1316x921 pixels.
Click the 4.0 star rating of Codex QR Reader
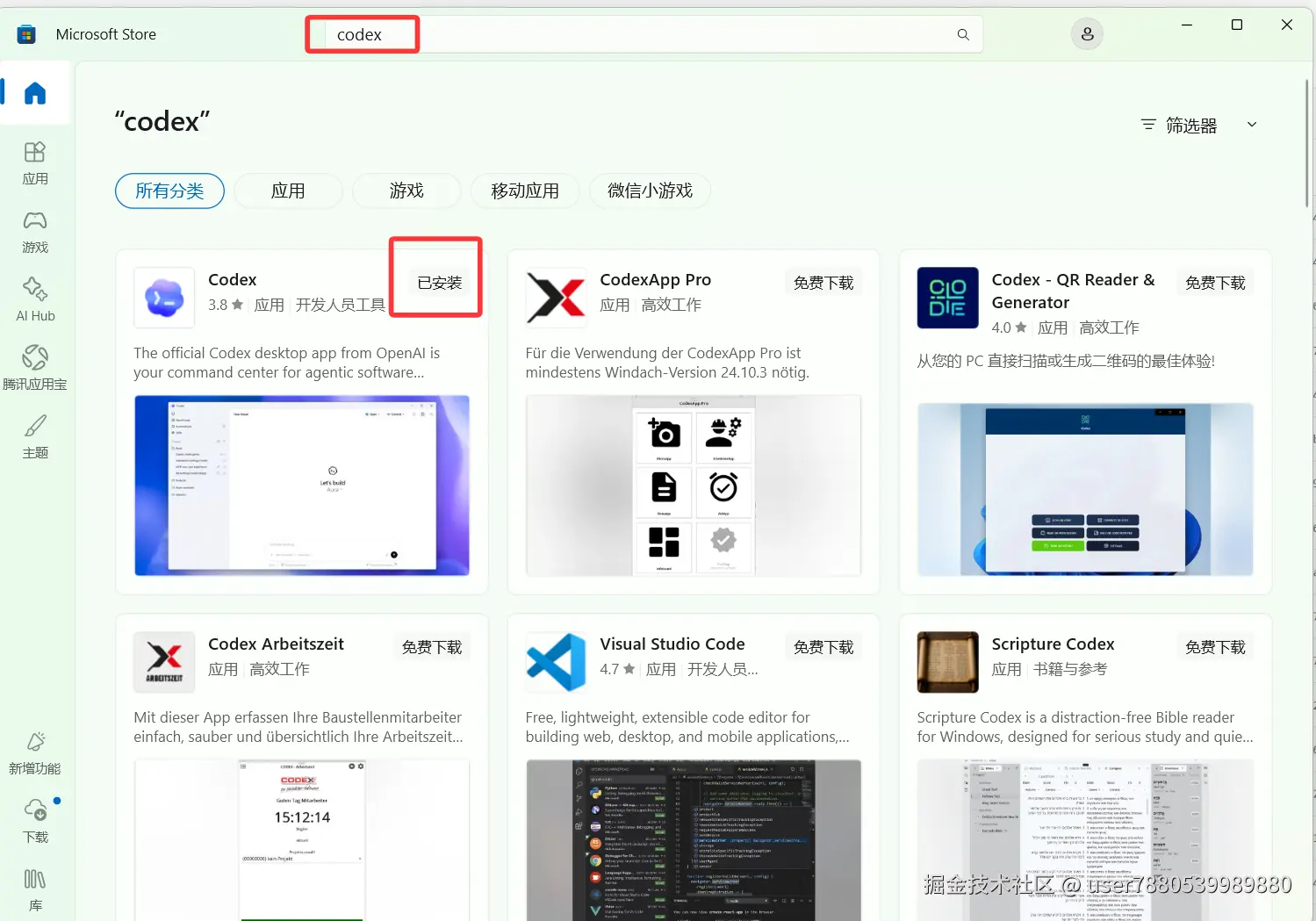(x=1009, y=327)
